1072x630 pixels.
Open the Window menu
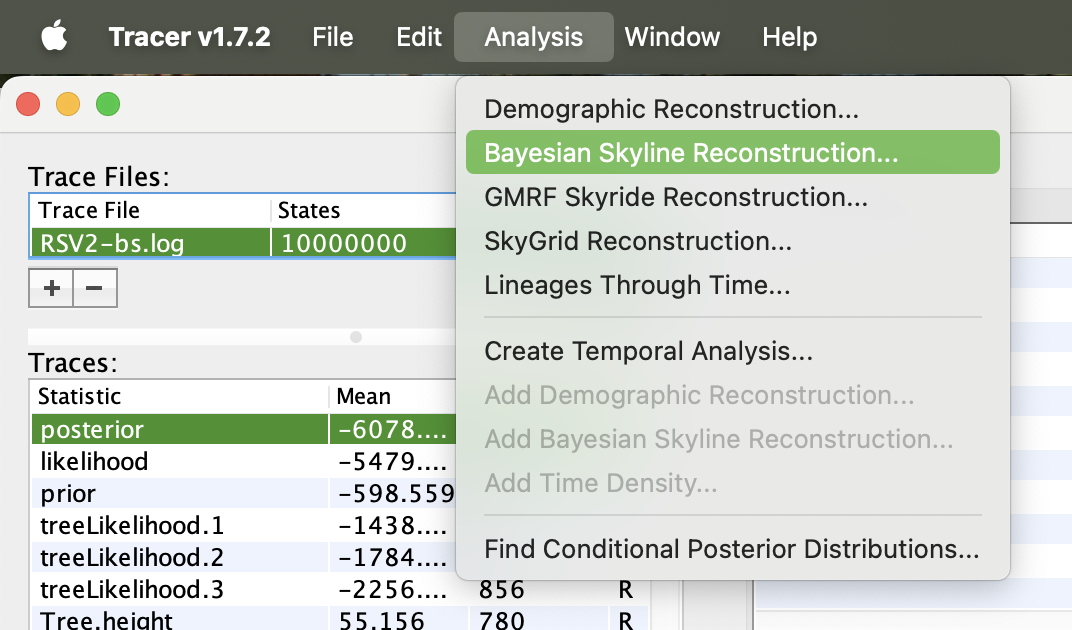pos(672,37)
